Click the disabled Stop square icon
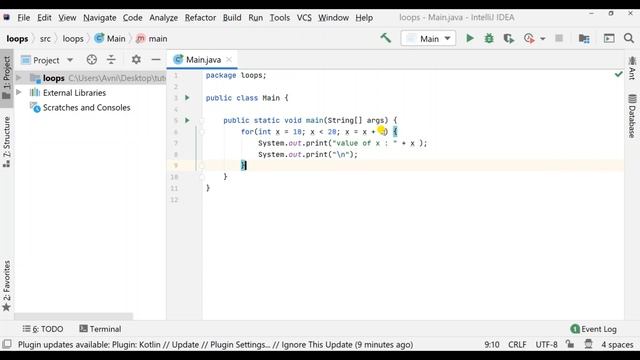640x360 pixels. (x=559, y=38)
